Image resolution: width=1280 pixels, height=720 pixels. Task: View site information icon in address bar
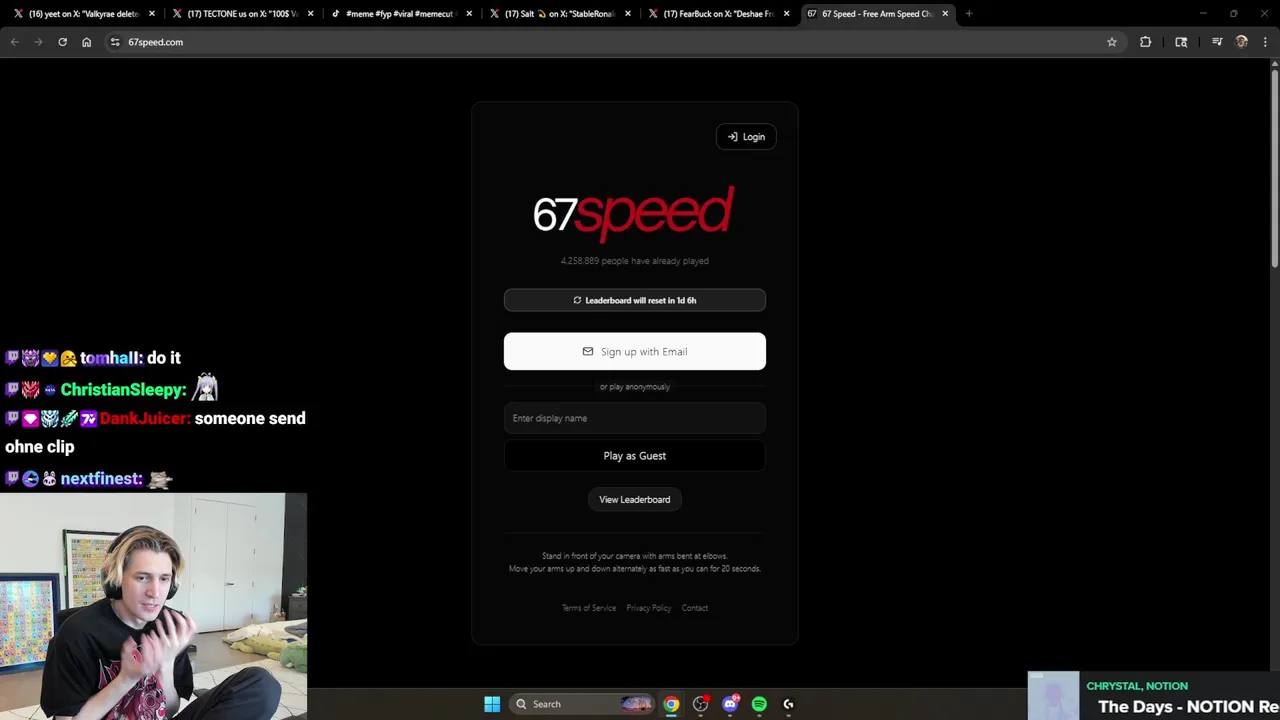point(115,42)
